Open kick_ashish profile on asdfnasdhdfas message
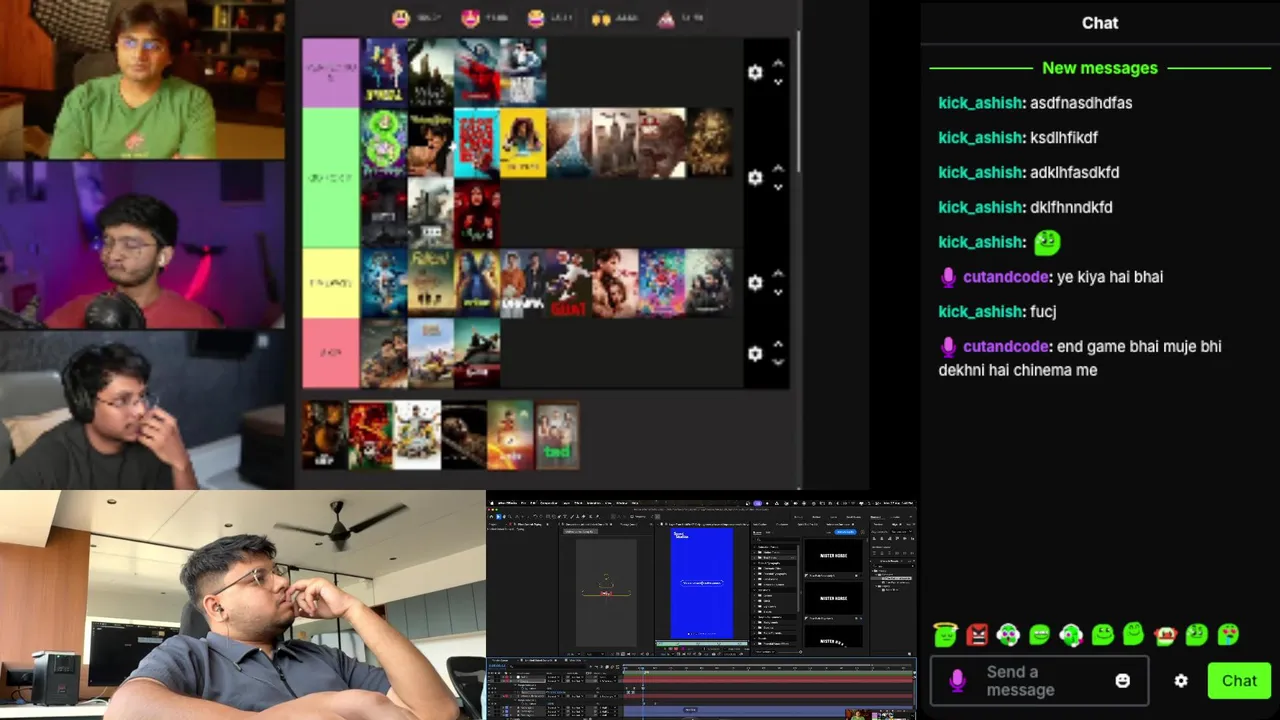The image size is (1280, 720). point(981,103)
